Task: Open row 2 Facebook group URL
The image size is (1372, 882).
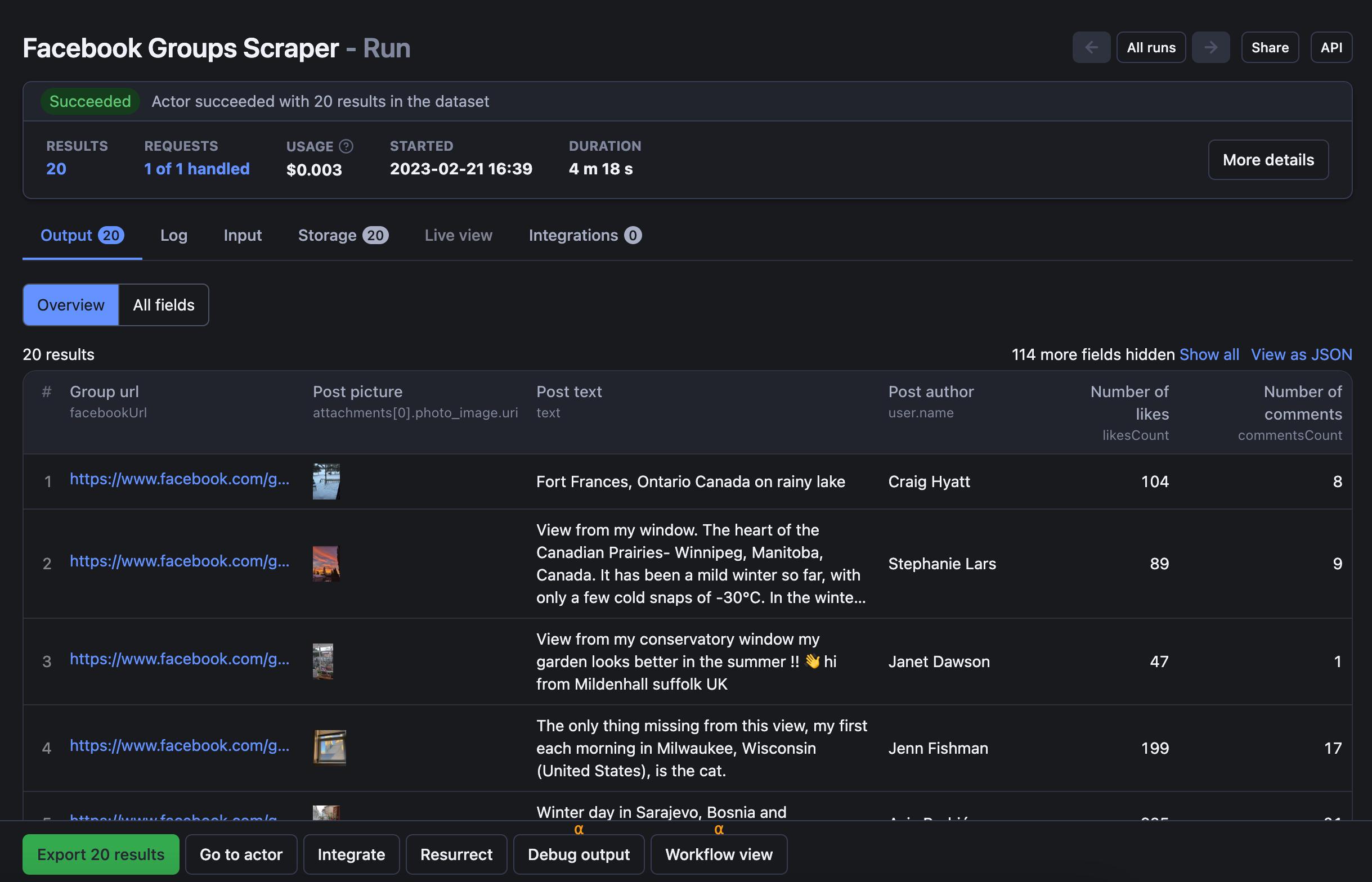Action: coord(180,561)
